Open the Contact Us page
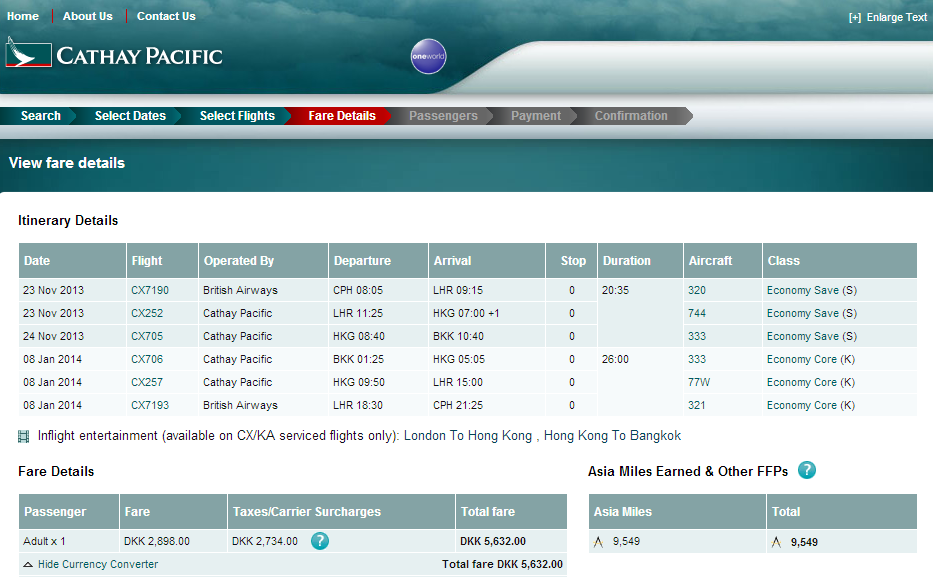This screenshot has width=933, height=577. pos(166,16)
